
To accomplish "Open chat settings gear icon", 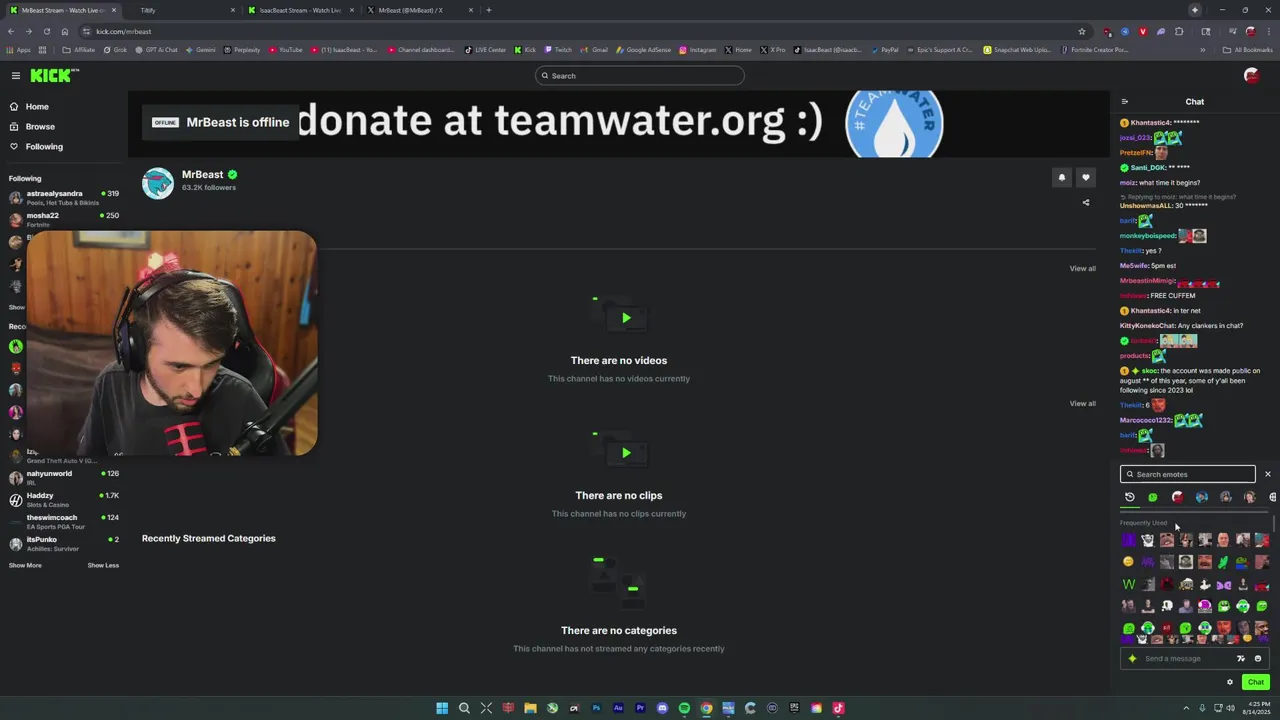I will [1230, 682].
